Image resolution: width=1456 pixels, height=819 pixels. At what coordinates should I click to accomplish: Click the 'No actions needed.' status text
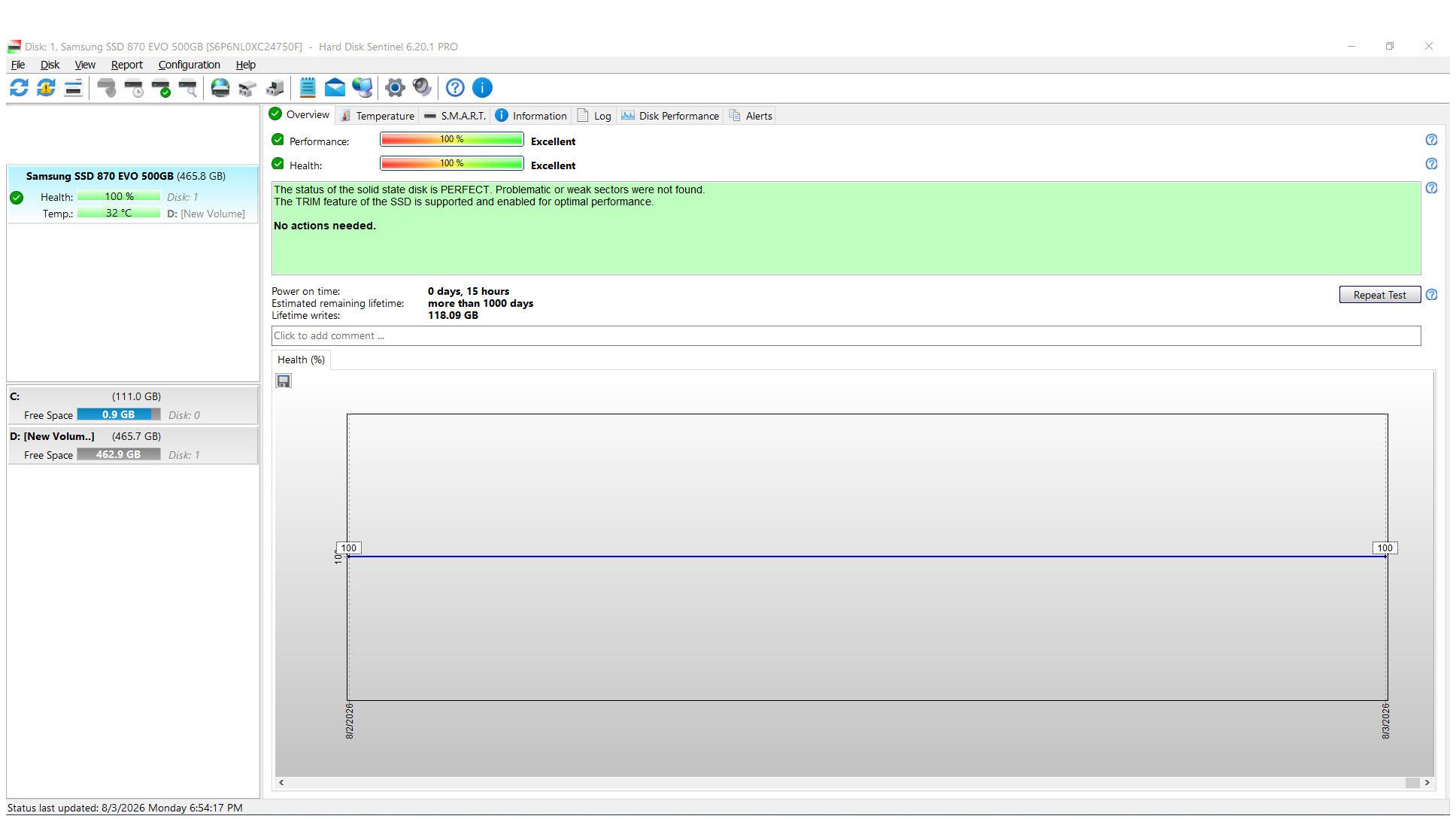tap(325, 226)
